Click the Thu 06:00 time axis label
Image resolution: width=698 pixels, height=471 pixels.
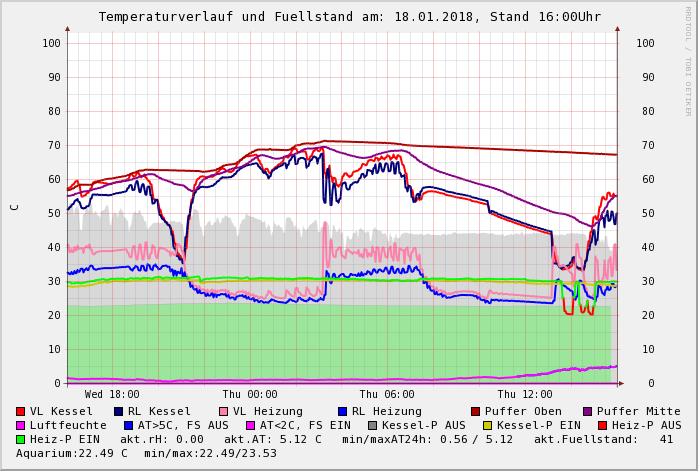(387, 395)
